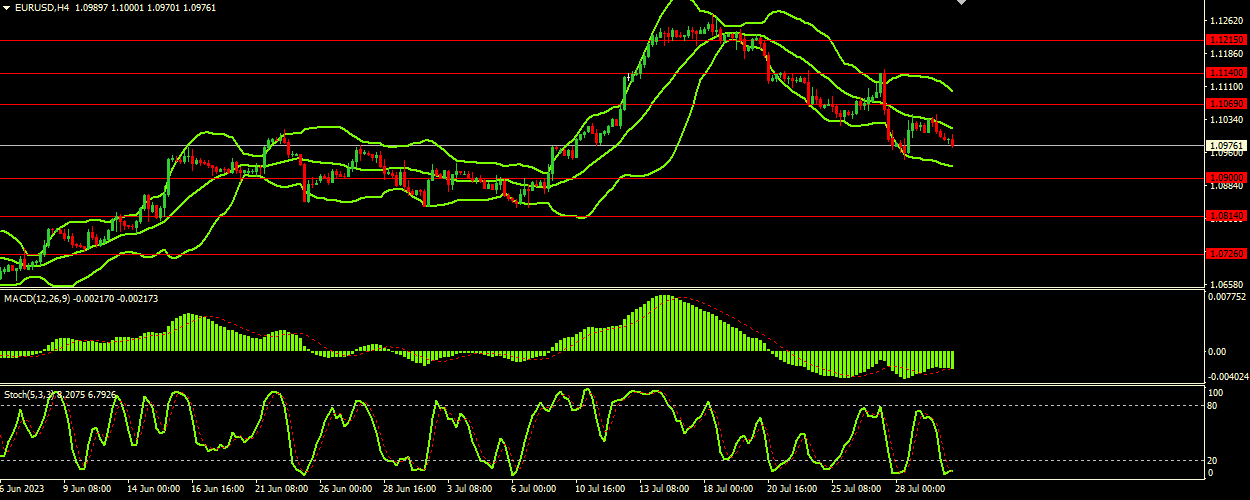Click the 28 Jul 00:00 time axis label
The height and width of the screenshot is (500, 1250).
coord(921,490)
